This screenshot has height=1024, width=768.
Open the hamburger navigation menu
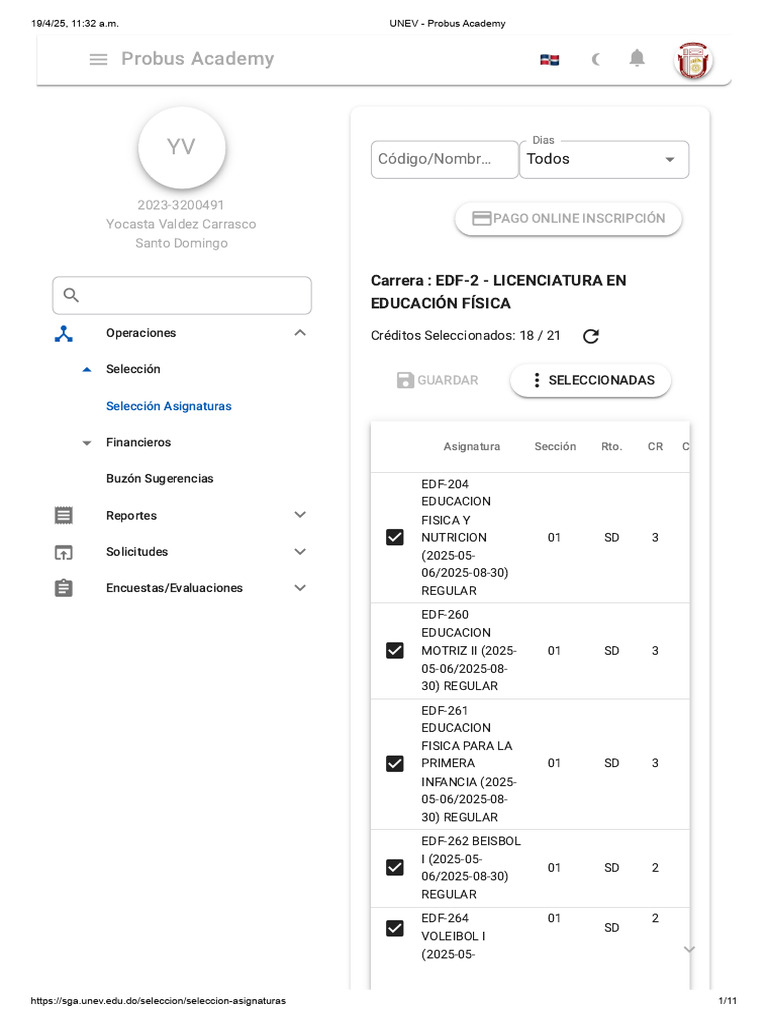98,59
